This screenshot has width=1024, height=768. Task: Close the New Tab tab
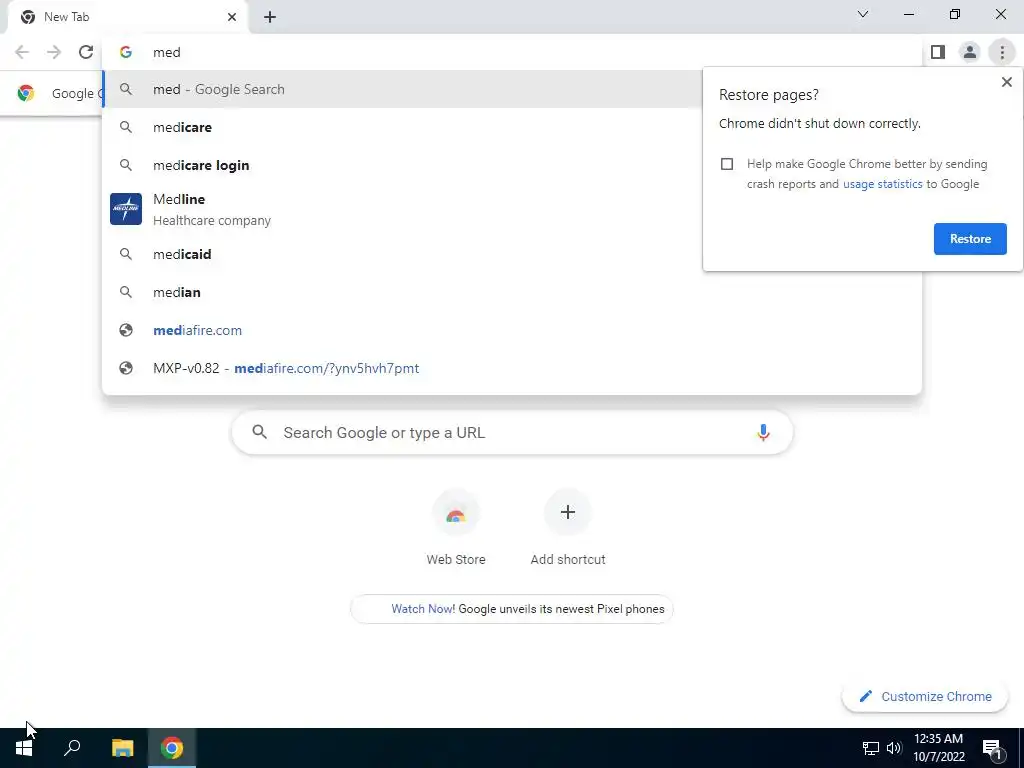pyautogui.click(x=232, y=17)
